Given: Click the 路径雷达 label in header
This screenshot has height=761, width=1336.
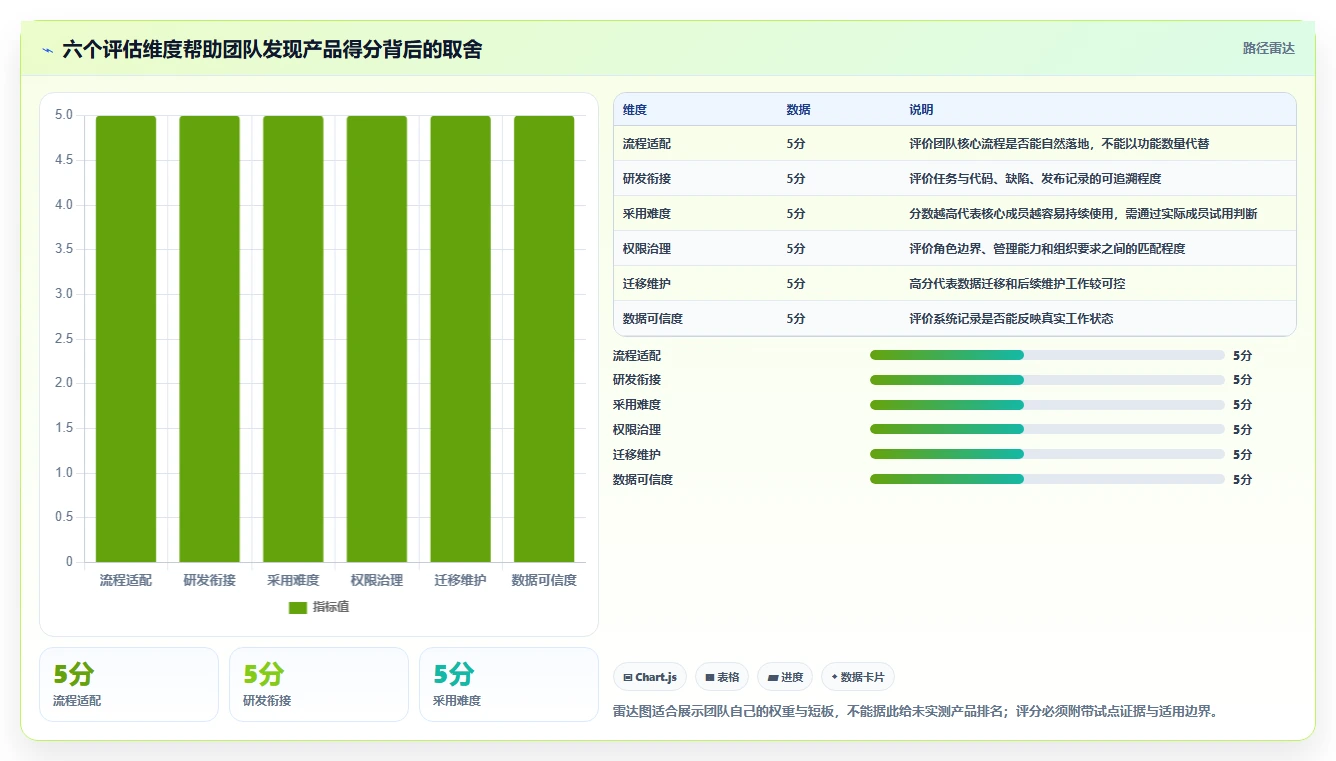Looking at the screenshot, I should point(1269,48).
